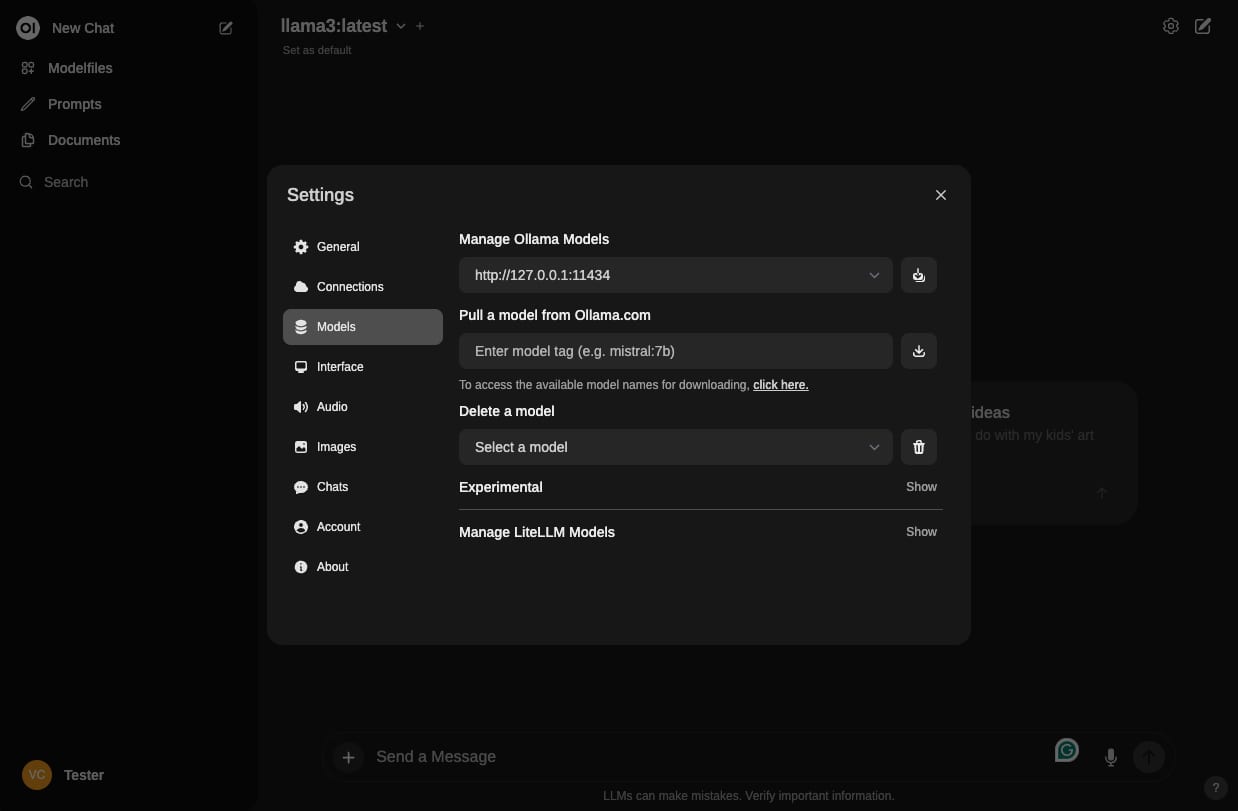This screenshot has width=1238, height=811.
Task: Click the download icon next to Ollama URL
Action: [x=918, y=275]
